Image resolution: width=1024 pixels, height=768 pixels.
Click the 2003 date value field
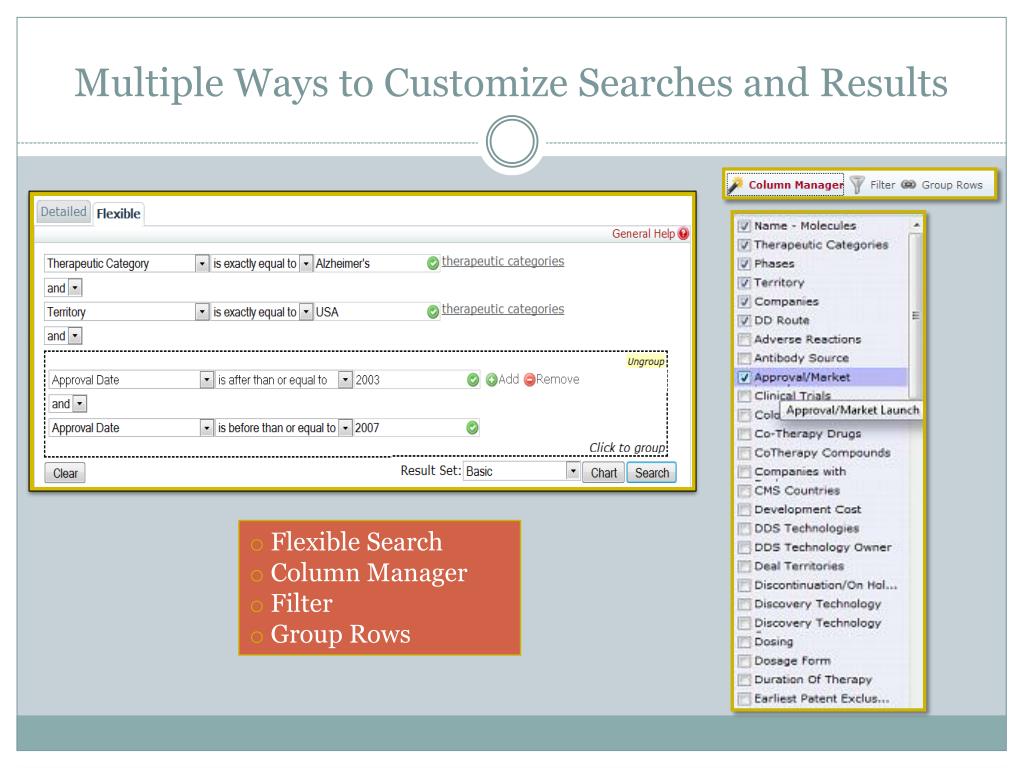click(409, 379)
